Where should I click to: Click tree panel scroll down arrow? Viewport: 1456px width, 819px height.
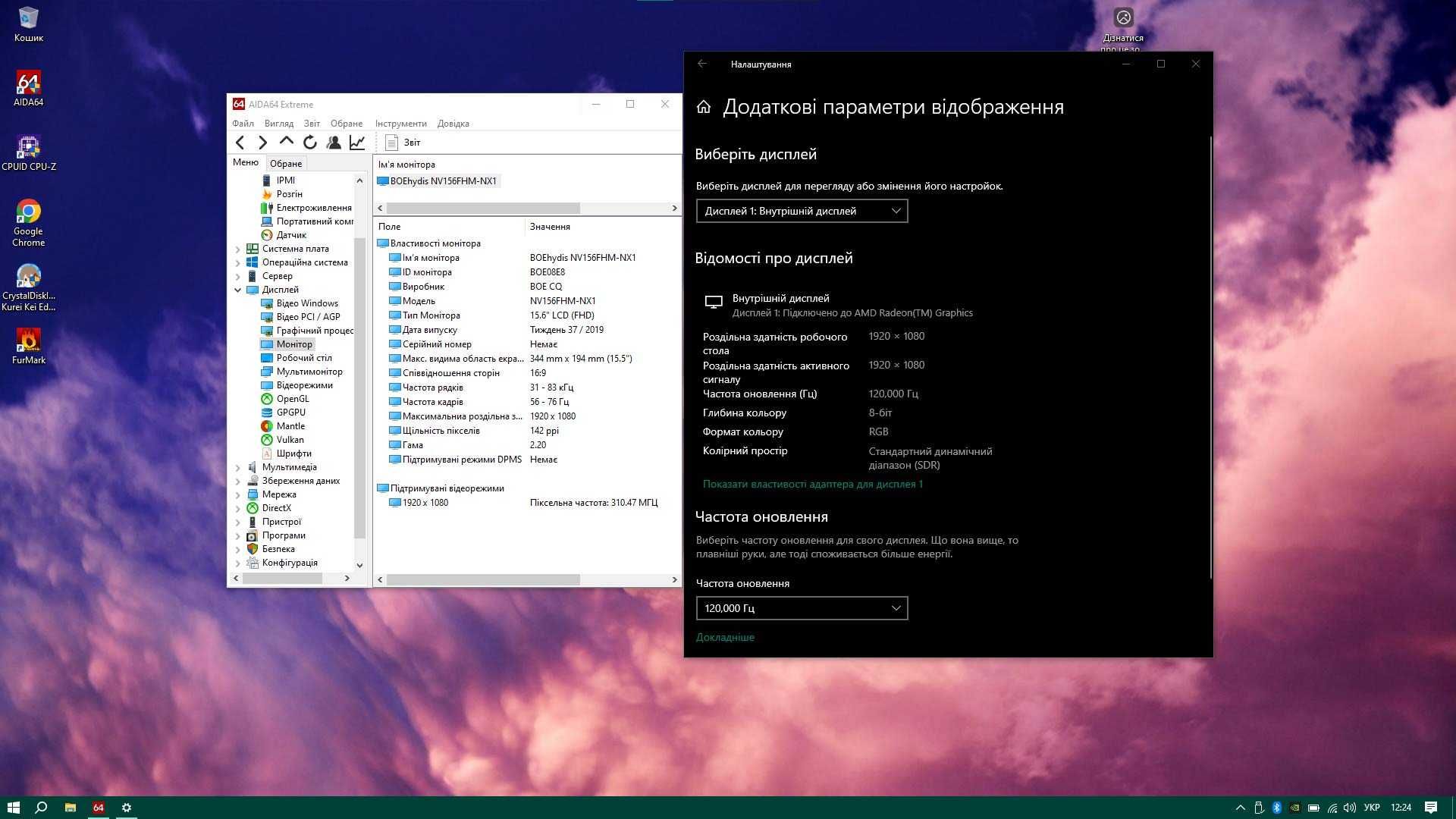[x=359, y=565]
